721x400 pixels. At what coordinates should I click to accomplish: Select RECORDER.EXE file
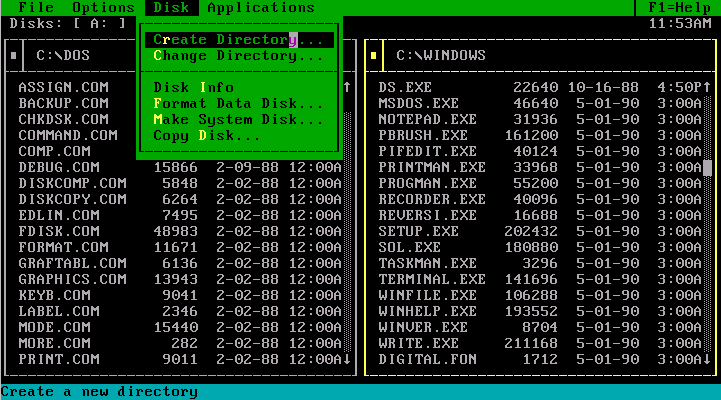541,200
